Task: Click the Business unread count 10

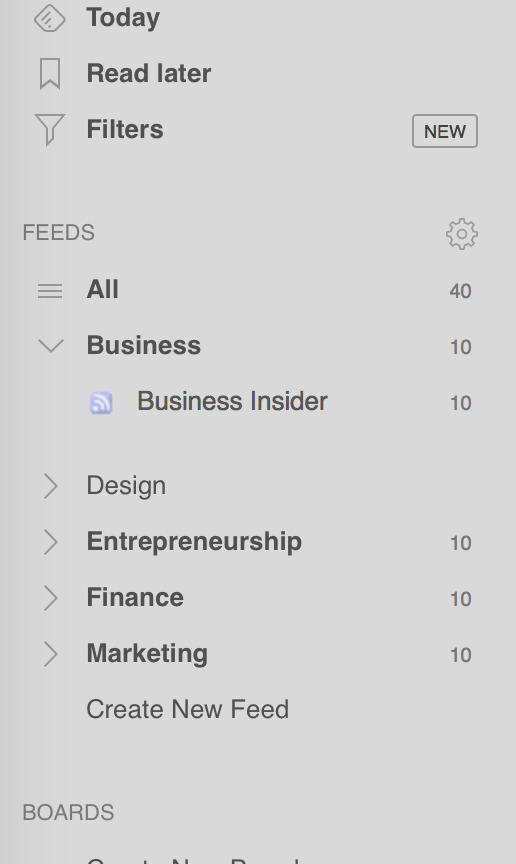Action: tap(460, 347)
